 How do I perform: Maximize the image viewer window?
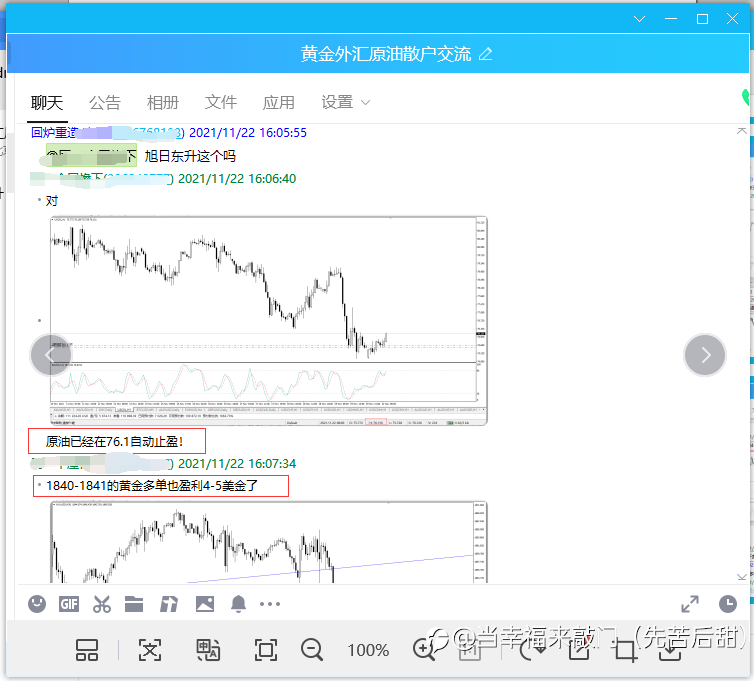click(702, 19)
